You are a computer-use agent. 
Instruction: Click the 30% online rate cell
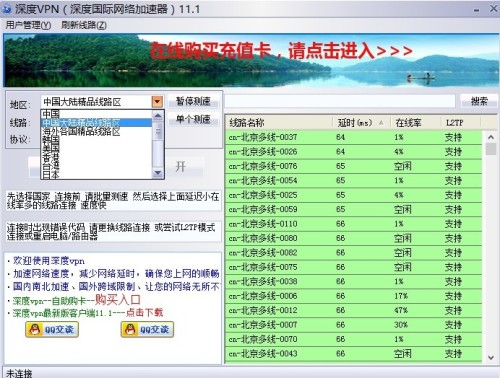click(401, 325)
